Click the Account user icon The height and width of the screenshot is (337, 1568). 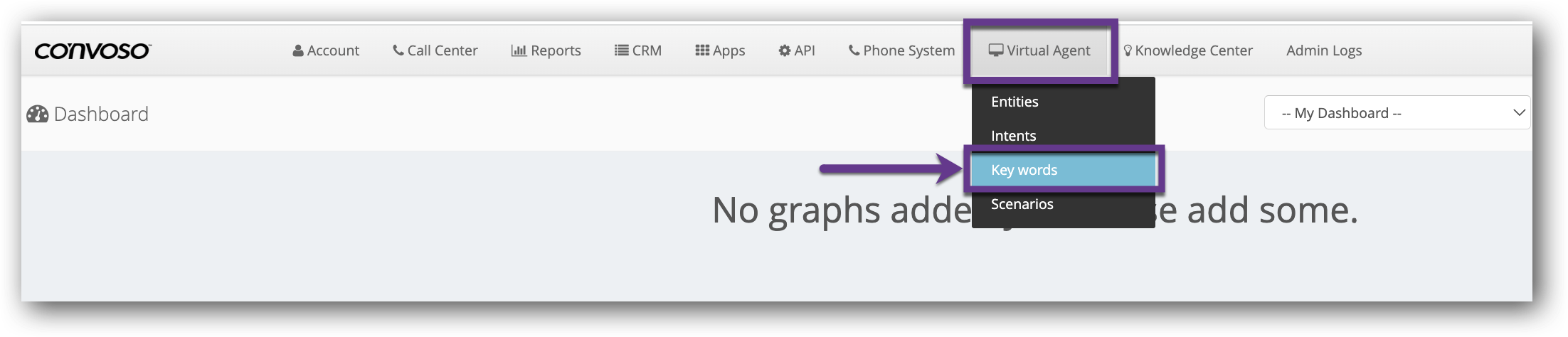click(x=298, y=51)
